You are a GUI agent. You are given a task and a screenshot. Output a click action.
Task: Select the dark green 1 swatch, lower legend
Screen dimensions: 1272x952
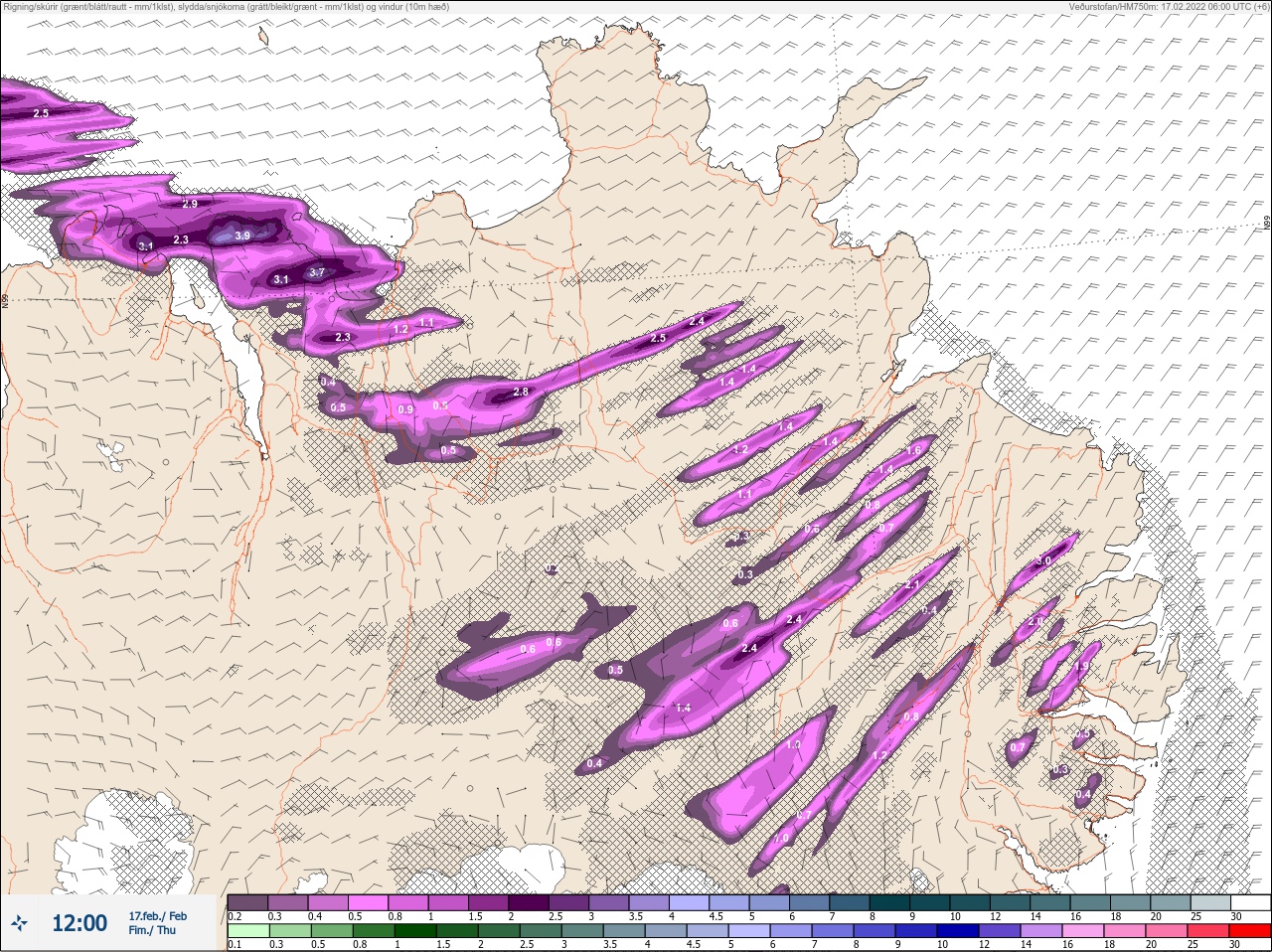415,930
